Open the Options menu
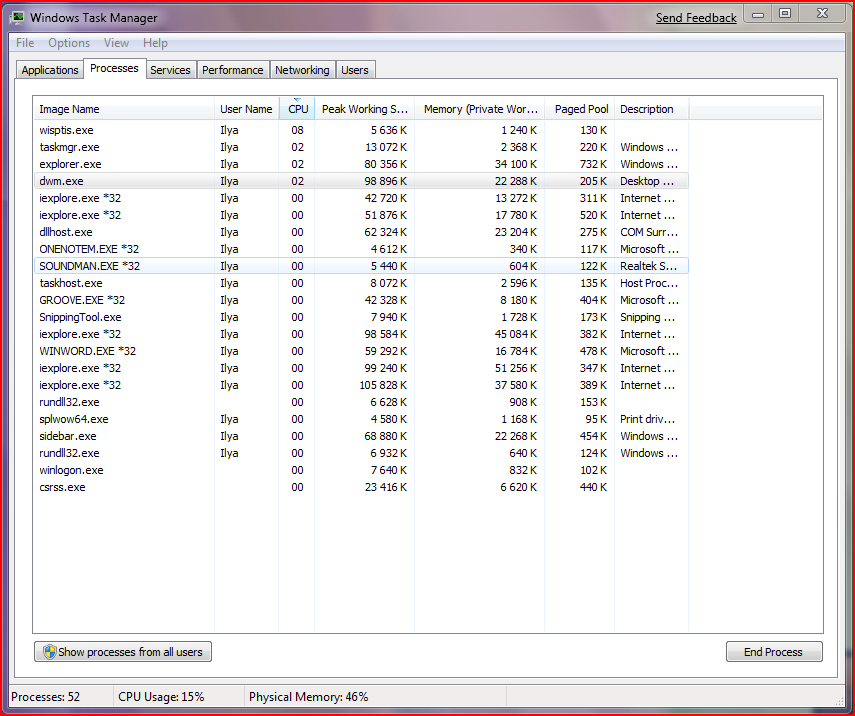 point(69,43)
